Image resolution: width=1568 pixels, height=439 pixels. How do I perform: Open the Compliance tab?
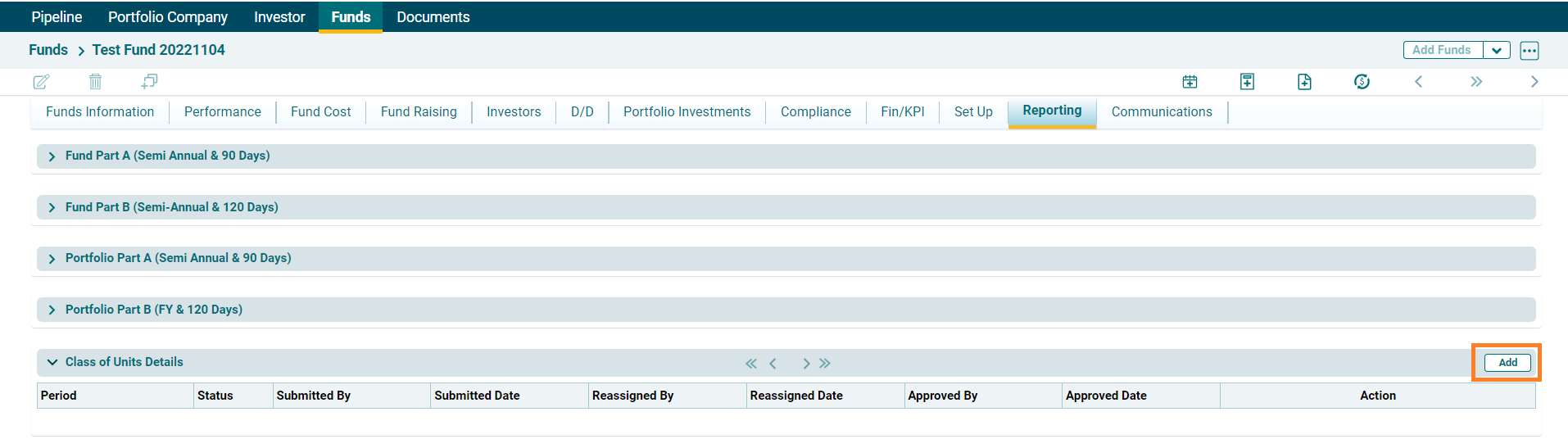point(815,112)
